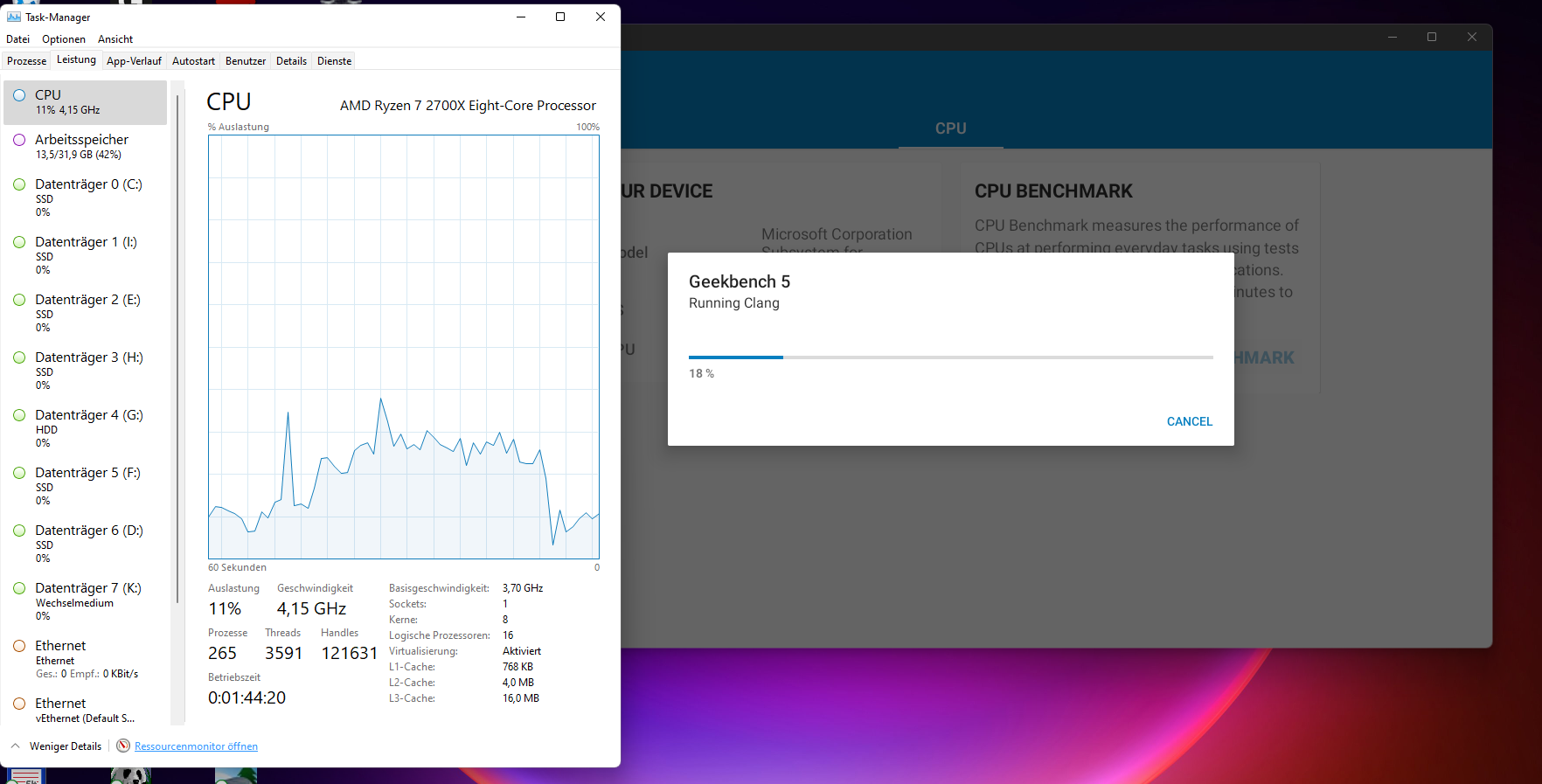Click the vEthernet adapter circle icon
Viewport: 1542px width, 784px height.
19,704
